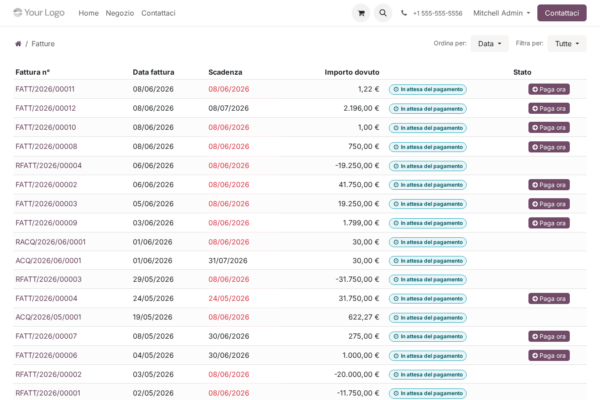The height and width of the screenshot is (400, 600).
Task: Click the amount 622,27 €
Action: tap(364, 317)
